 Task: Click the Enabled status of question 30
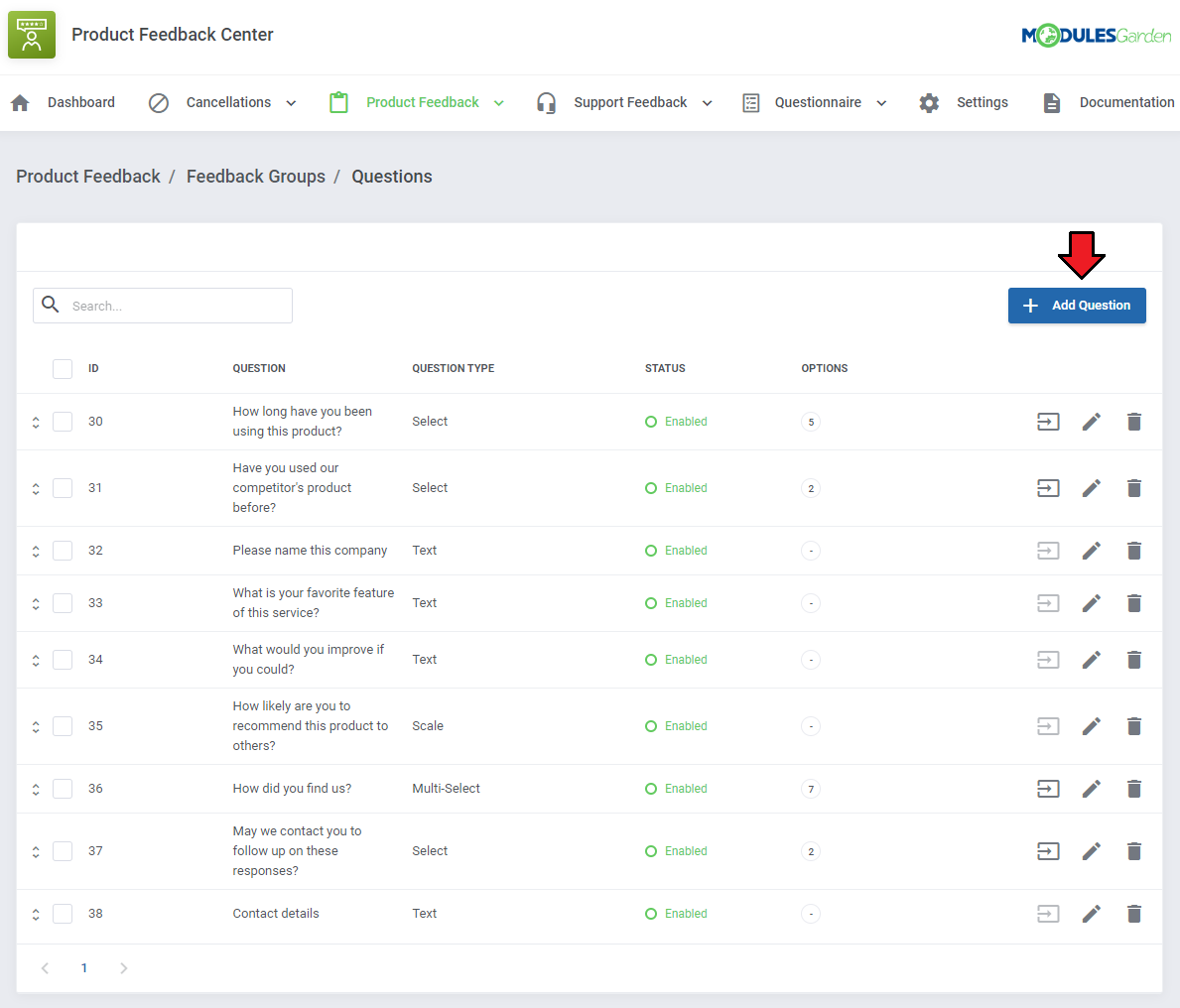coord(676,422)
